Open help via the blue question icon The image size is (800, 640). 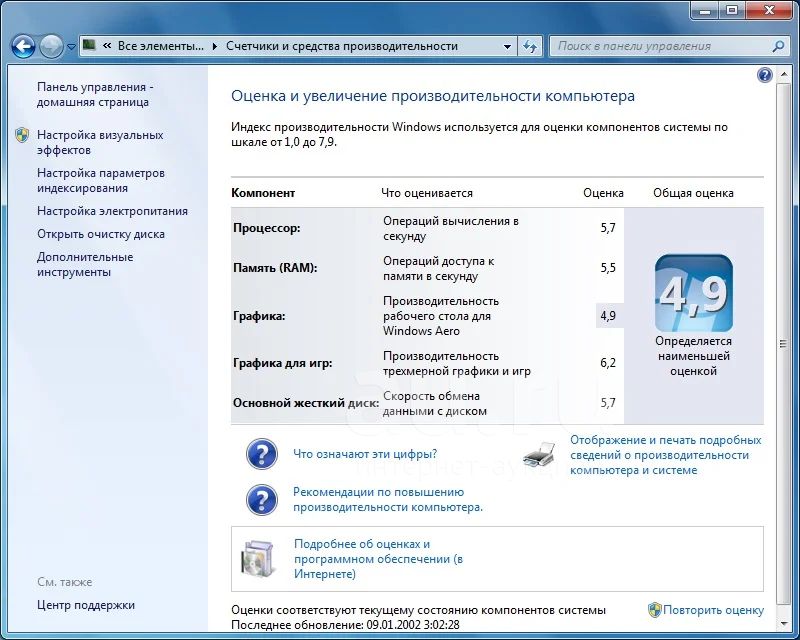pos(765,75)
